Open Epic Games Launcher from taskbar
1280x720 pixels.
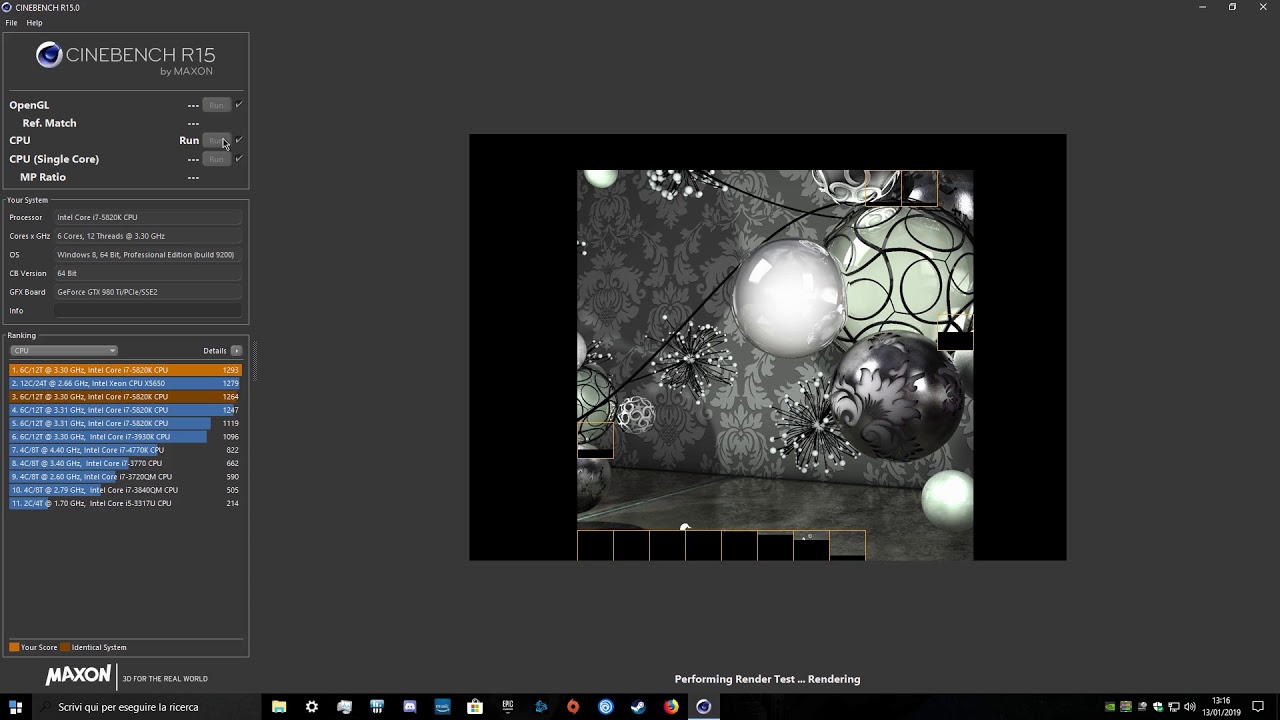click(508, 707)
